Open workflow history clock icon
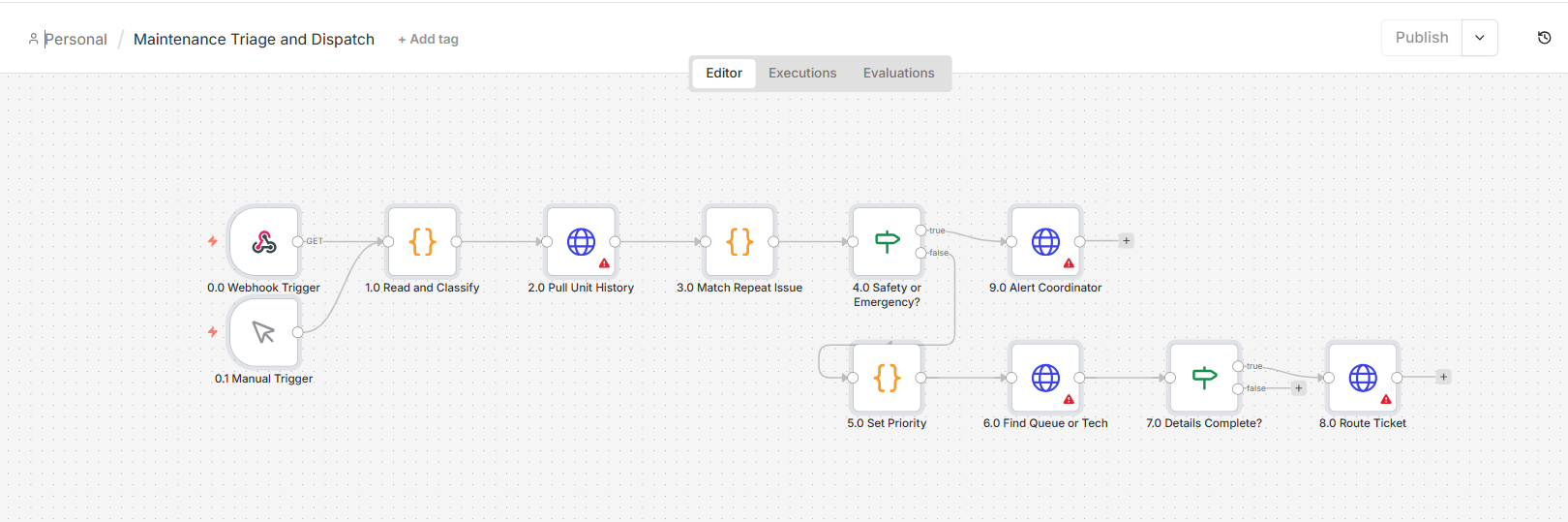Image resolution: width=1568 pixels, height=522 pixels. click(x=1544, y=38)
